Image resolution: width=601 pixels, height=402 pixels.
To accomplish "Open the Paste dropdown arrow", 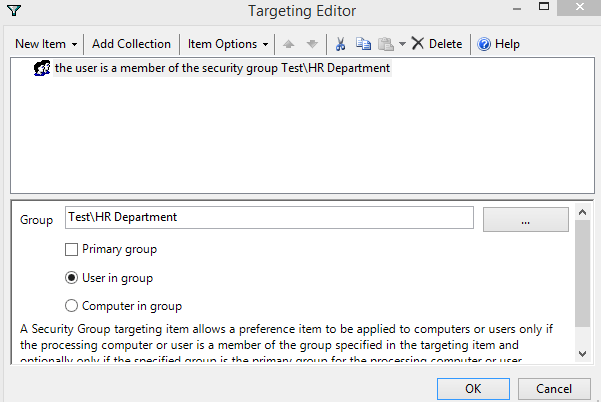I will point(402,44).
